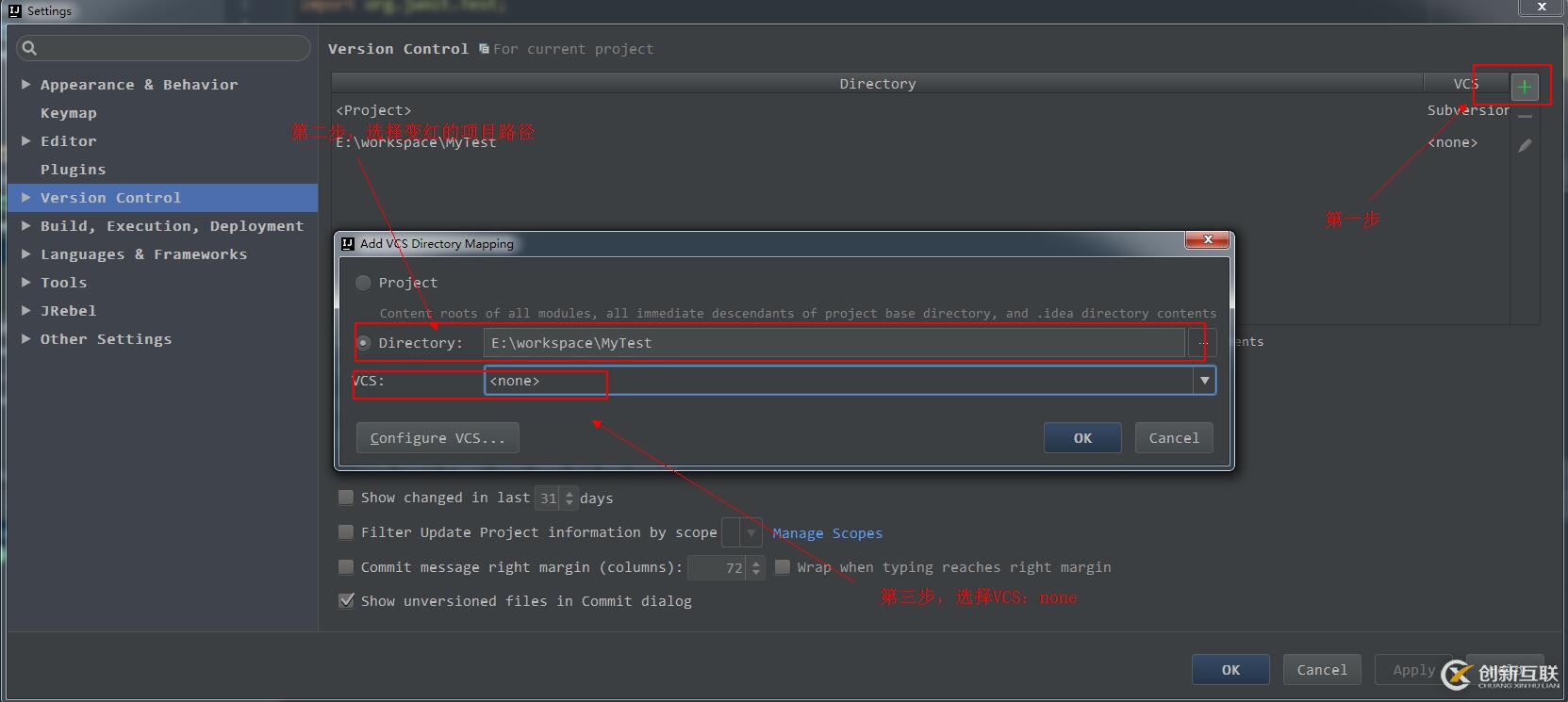This screenshot has width=1568, height=702.
Task: Click the VCS column header
Action: click(x=1466, y=84)
